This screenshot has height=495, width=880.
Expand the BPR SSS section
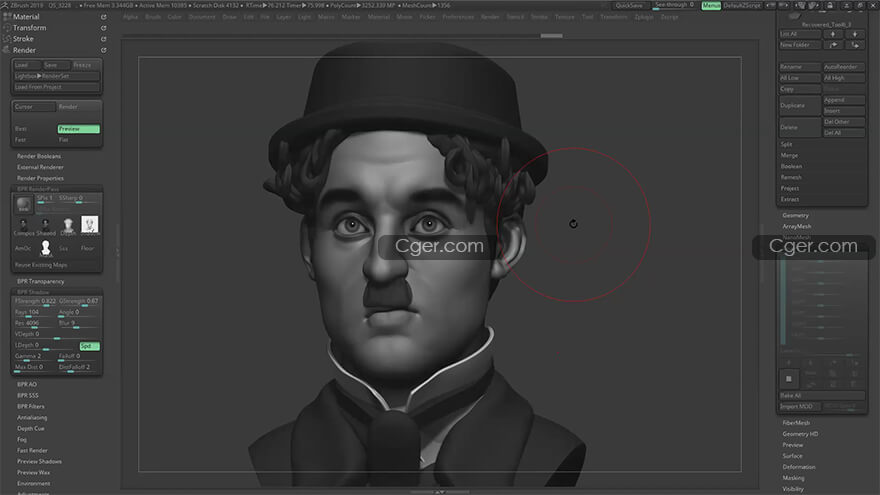point(28,396)
